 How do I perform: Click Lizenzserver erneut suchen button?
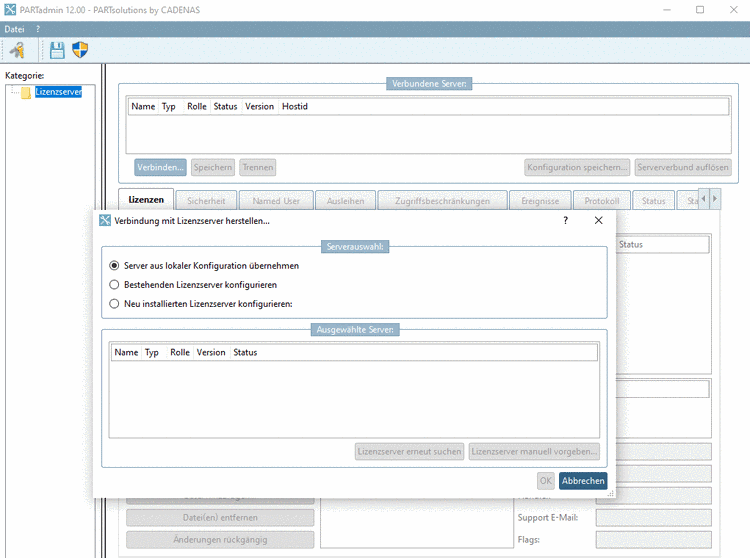[409, 451]
